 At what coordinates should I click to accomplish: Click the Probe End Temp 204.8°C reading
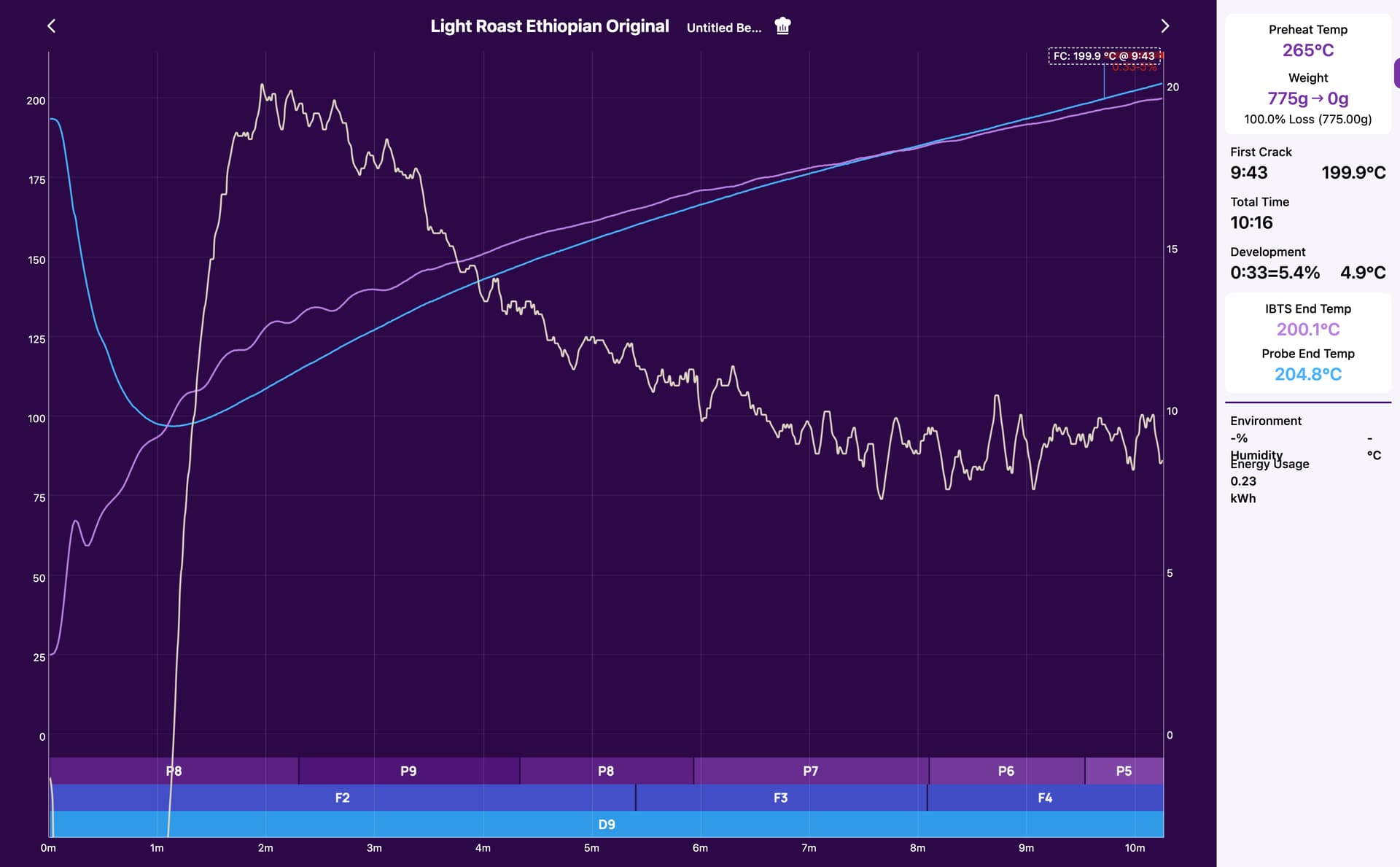coord(1308,374)
